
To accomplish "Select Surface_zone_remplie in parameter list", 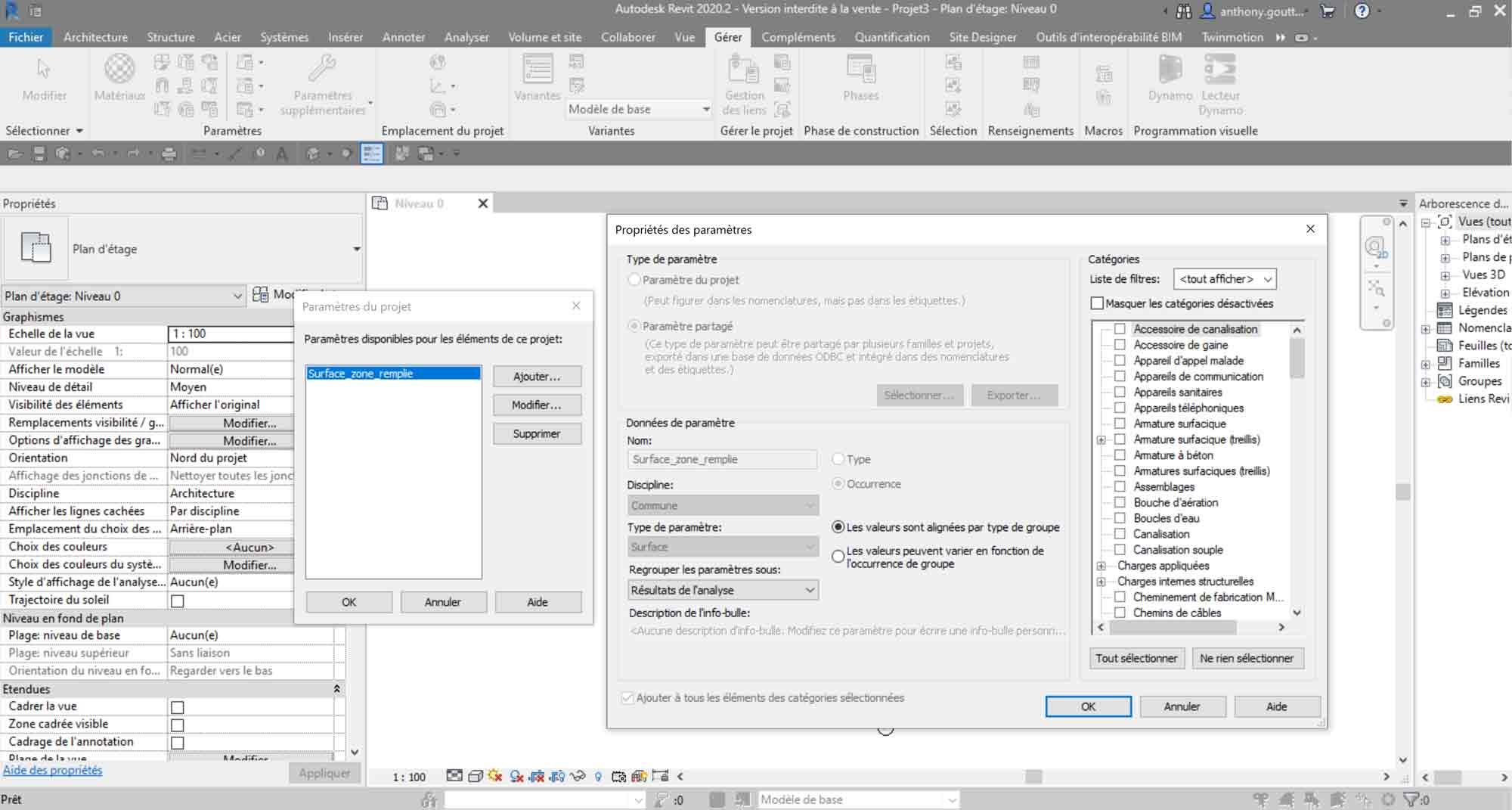I will pos(393,374).
